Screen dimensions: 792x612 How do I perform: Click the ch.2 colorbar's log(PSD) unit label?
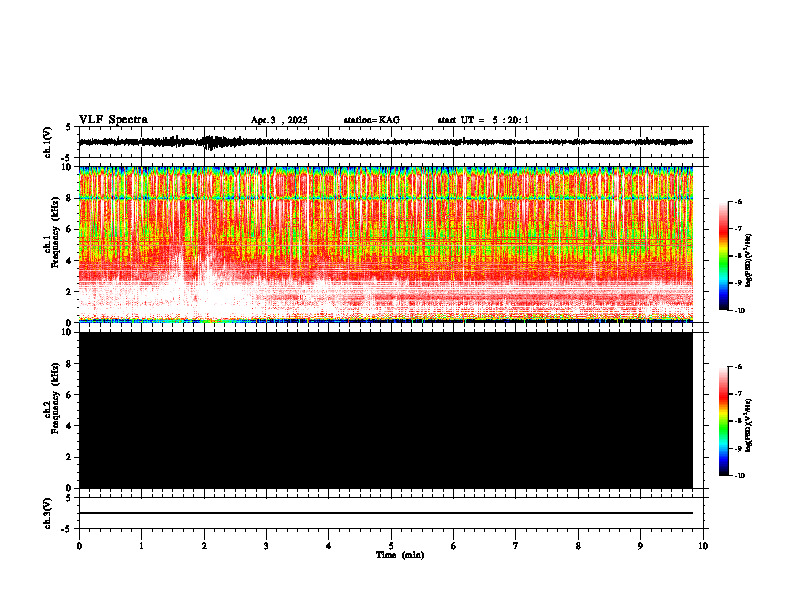click(x=749, y=425)
